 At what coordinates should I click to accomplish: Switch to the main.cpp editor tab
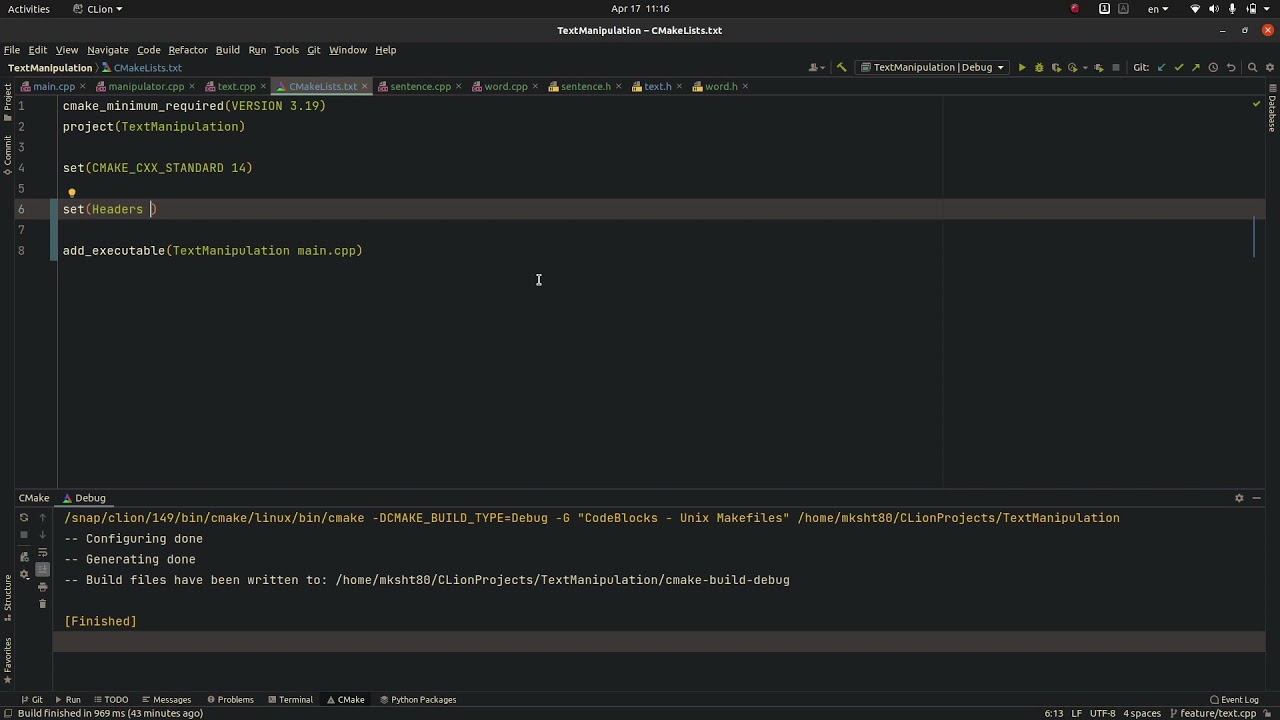pos(54,87)
